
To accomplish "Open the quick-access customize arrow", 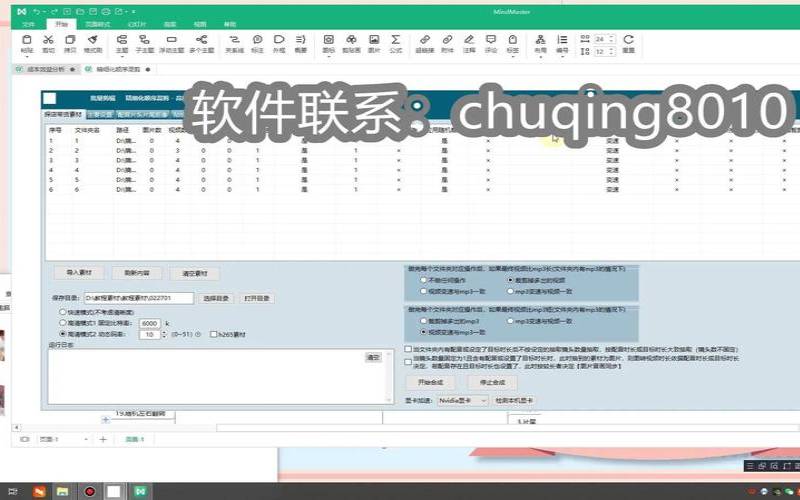I will [134, 11].
